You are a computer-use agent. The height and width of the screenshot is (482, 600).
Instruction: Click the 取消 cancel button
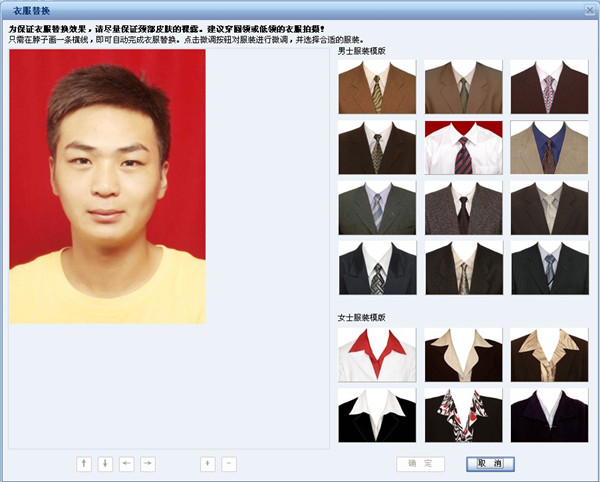[490, 464]
